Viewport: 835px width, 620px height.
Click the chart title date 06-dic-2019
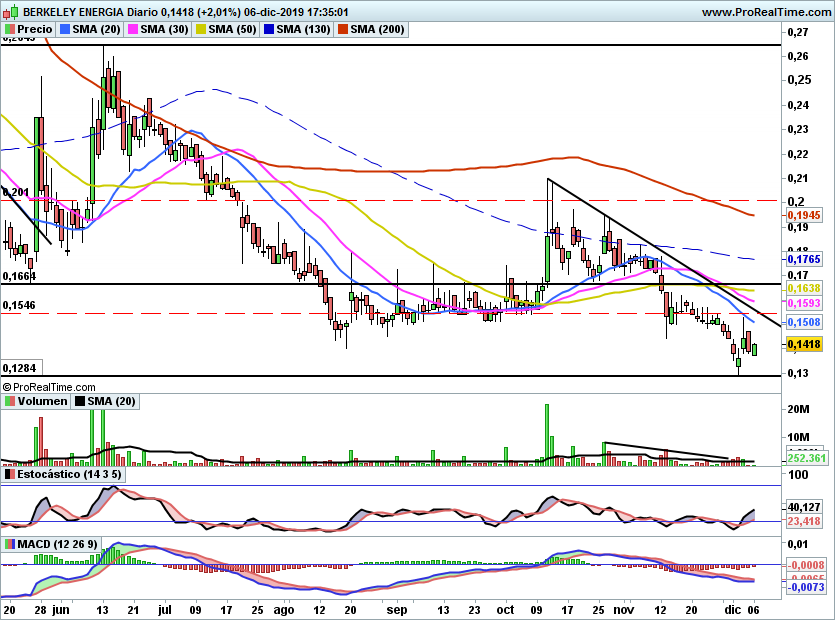pyautogui.click(x=274, y=12)
